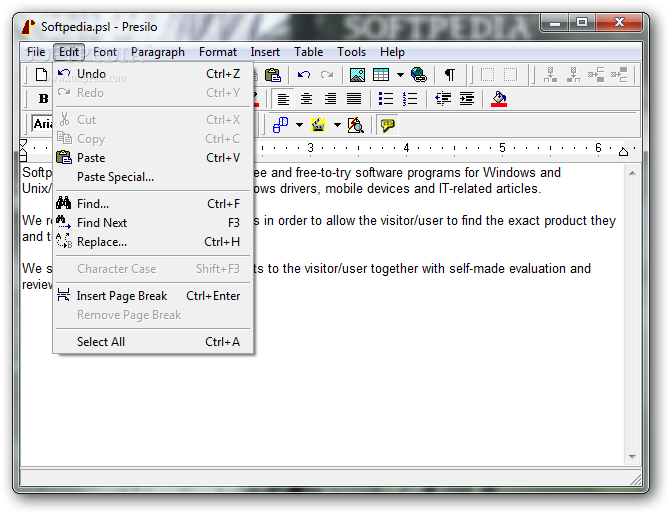Image resolution: width=670 pixels, height=514 pixels.
Task: Click the yellow clapperboard icon
Action: pos(318,125)
